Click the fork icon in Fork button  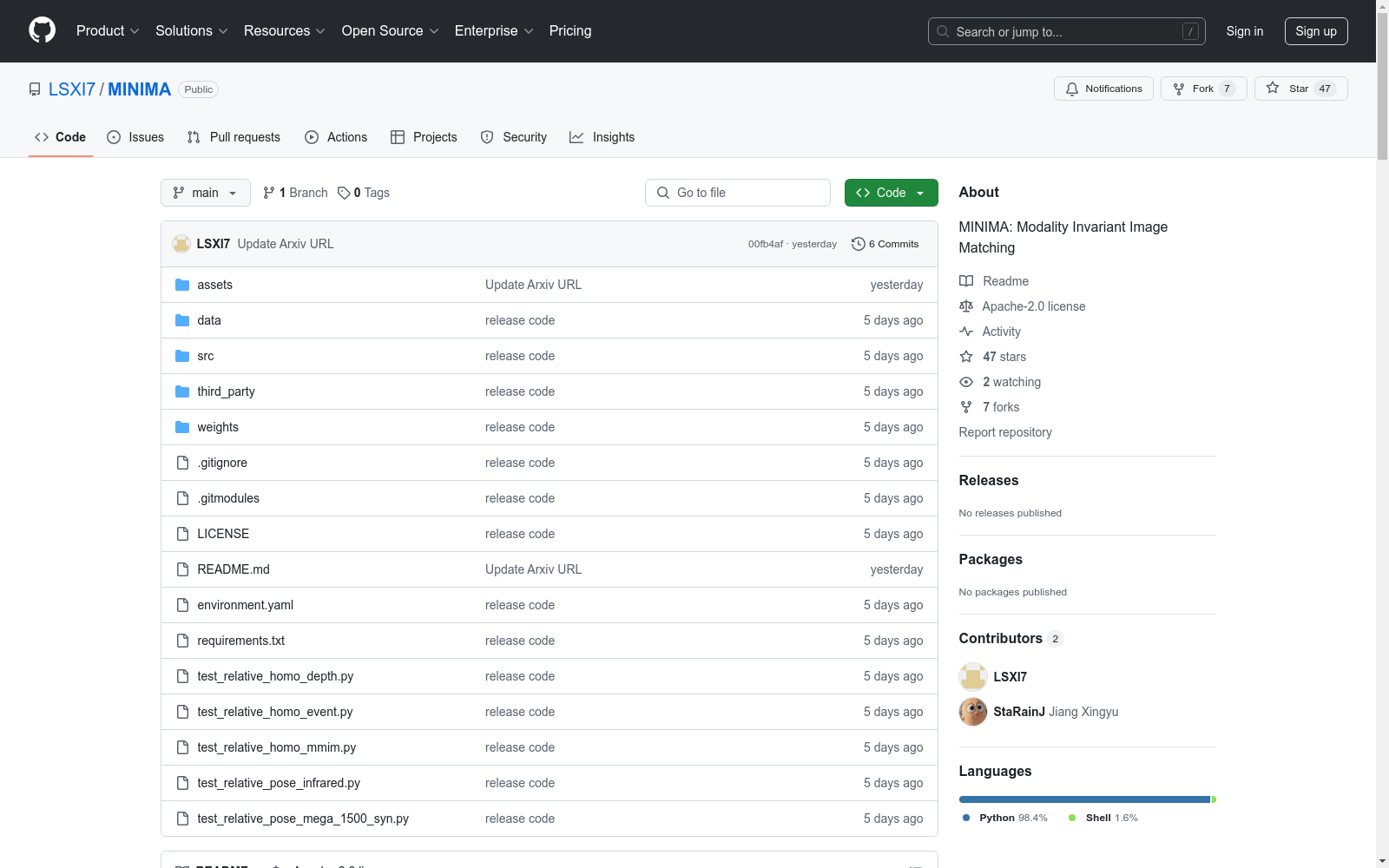(1179, 89)
